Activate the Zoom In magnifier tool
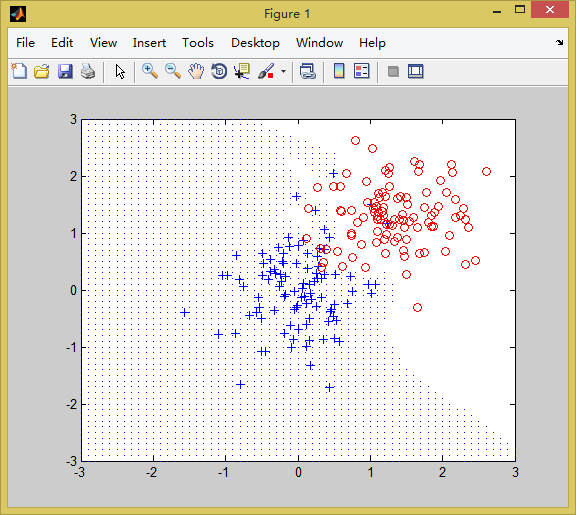The image size is (576, 515). pyautogui.click(x=150, y=71)
